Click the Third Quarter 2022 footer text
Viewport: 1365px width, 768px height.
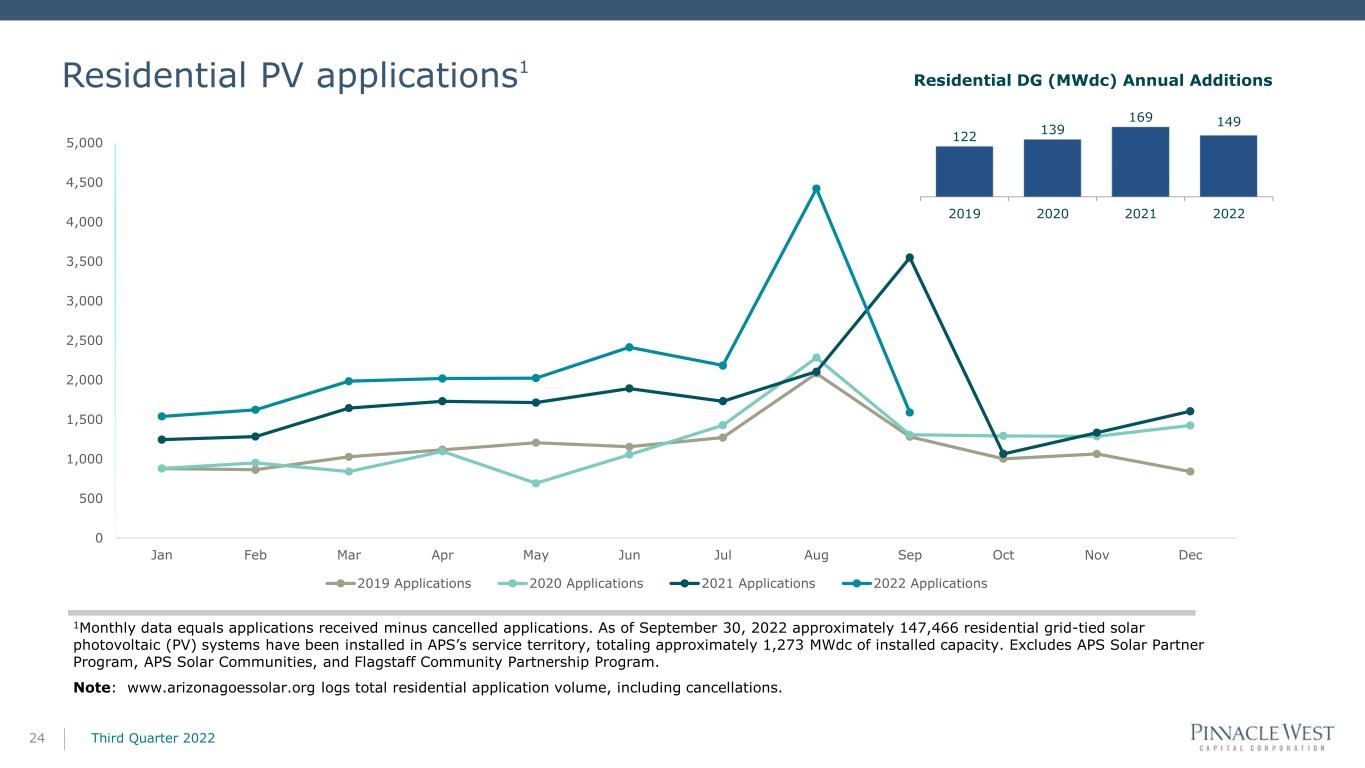[153, 738]
